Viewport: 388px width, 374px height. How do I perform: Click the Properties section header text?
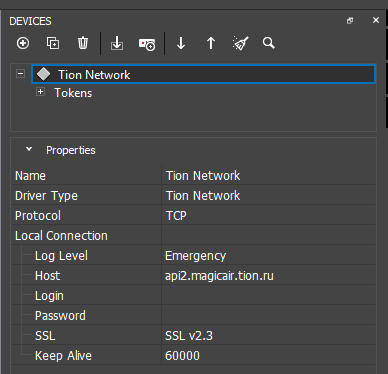point(71,150)
